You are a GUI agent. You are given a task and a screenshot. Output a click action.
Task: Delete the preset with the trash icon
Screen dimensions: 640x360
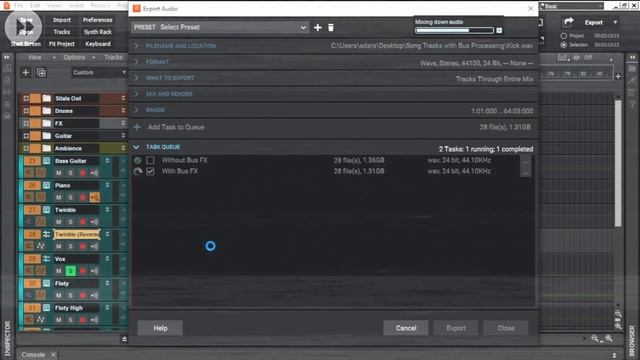[x=331, y=27]
